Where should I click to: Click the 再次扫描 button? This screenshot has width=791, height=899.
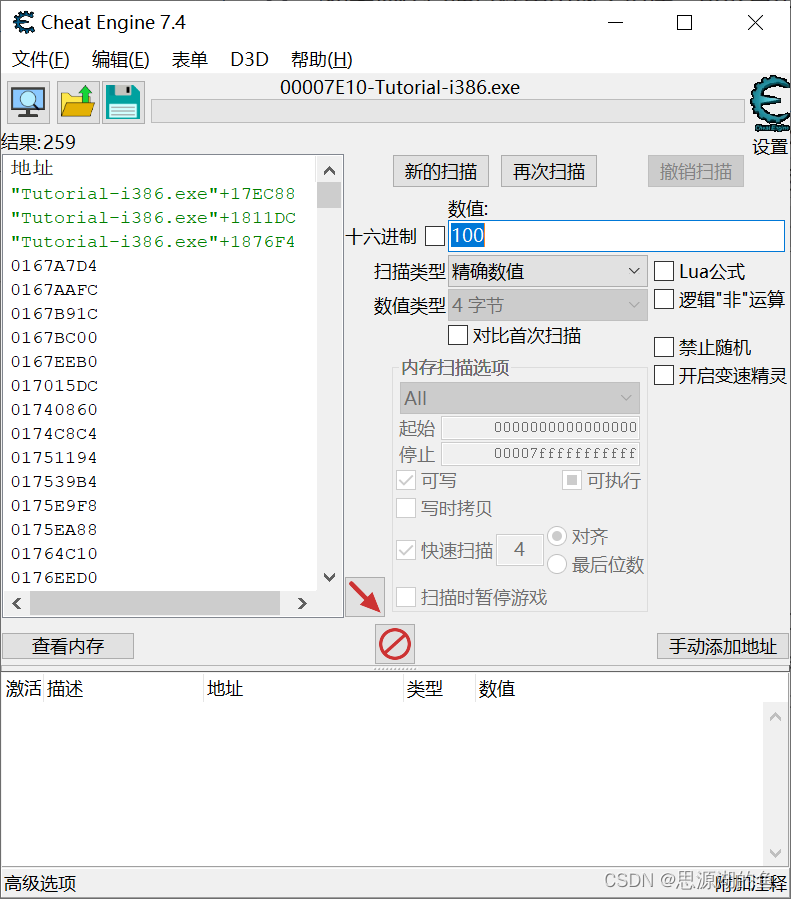pyautogui.click(x=549, y=171)
